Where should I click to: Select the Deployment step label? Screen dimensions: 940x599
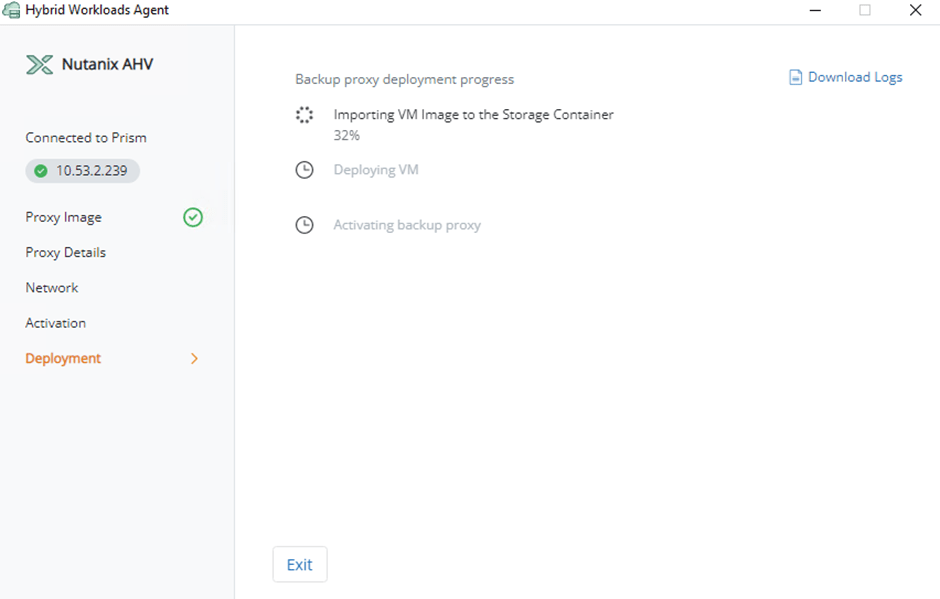(x=63, y=358)
